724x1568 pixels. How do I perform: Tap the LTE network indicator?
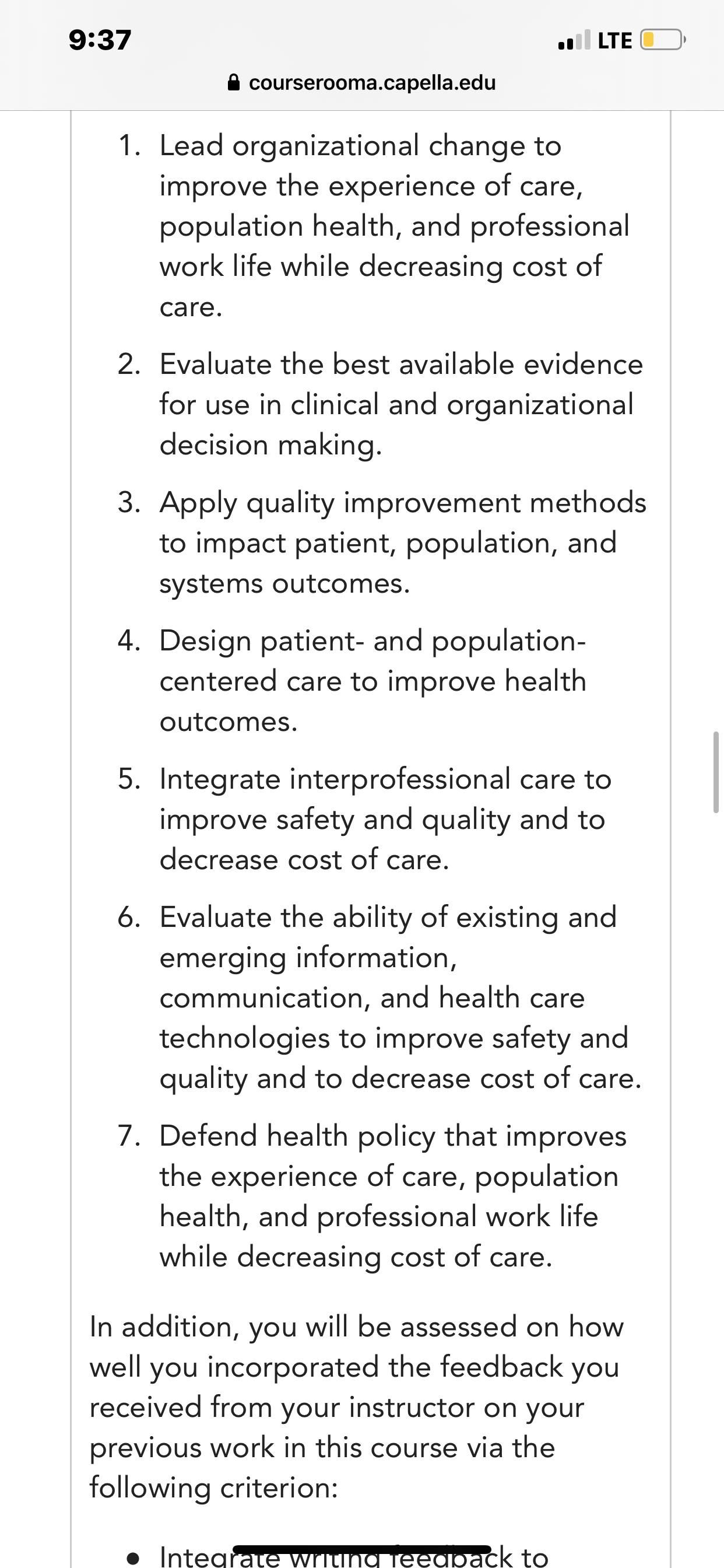pos(614,41)
